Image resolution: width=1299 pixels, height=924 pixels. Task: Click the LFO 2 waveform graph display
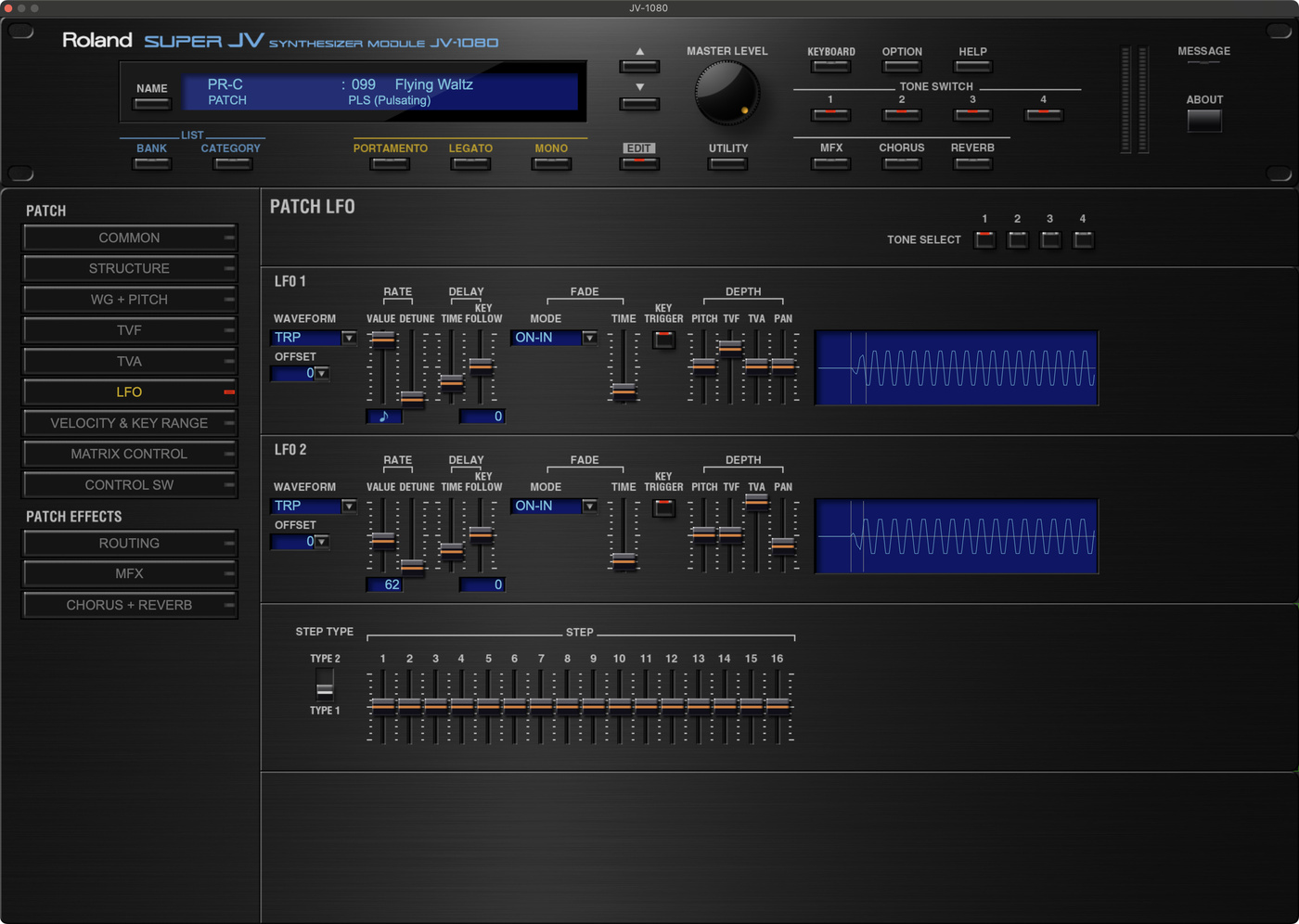(x=957, y=536)
